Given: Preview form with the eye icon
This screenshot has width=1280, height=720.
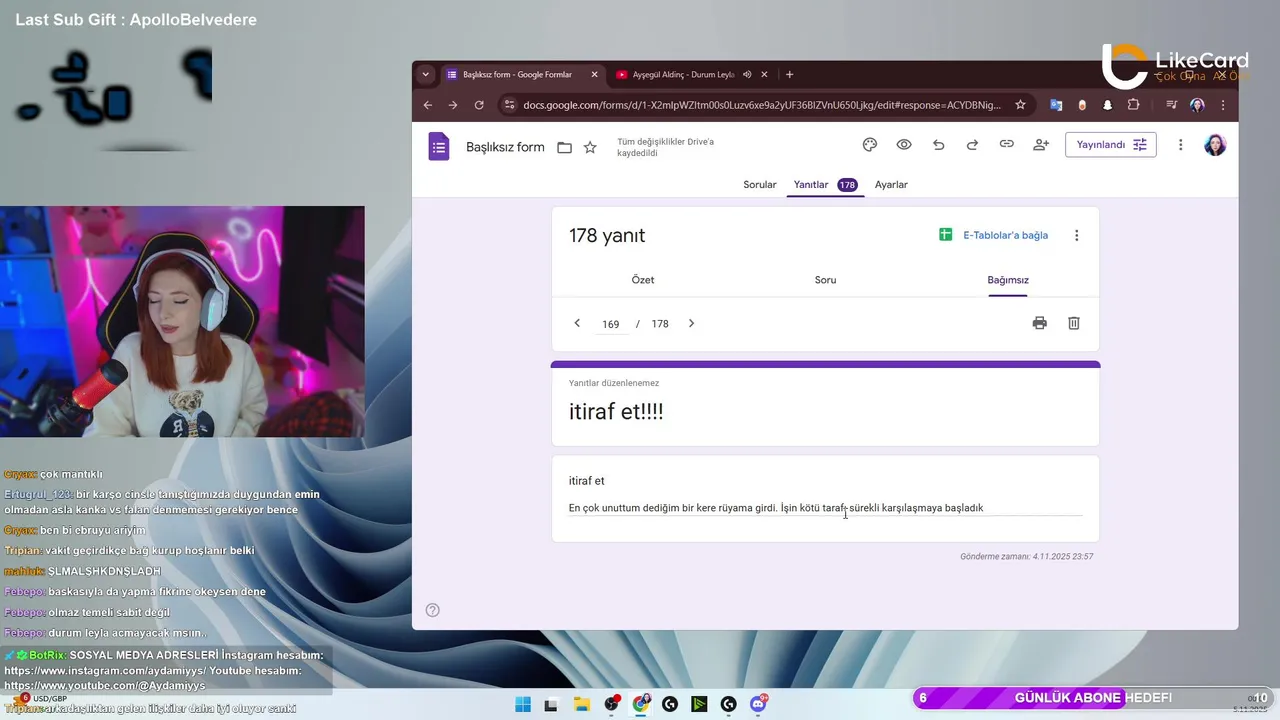Looking at the screenshot, I should 904,145.
